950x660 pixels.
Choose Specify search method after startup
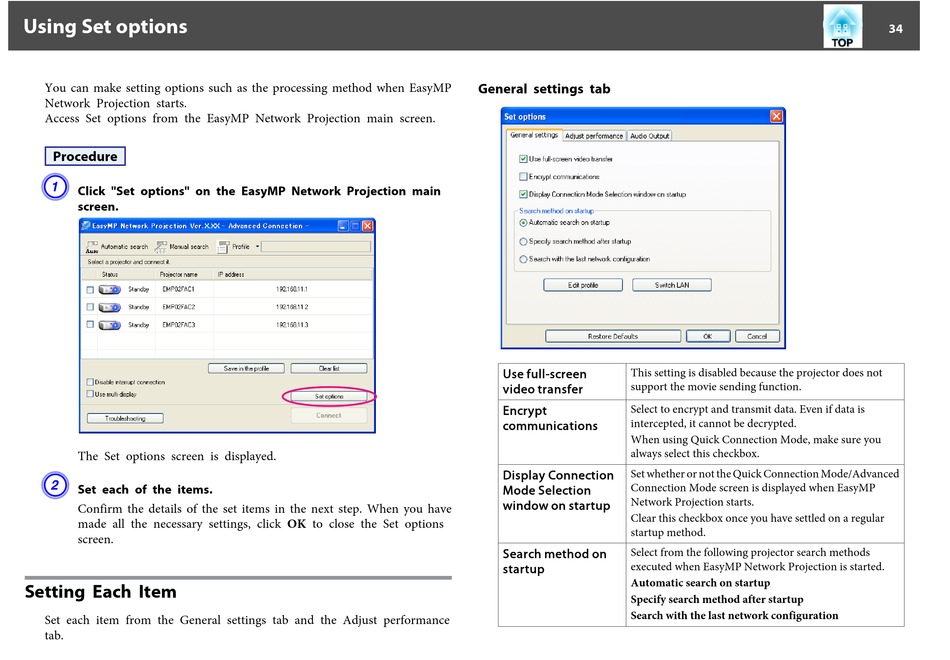click(523, 241)
